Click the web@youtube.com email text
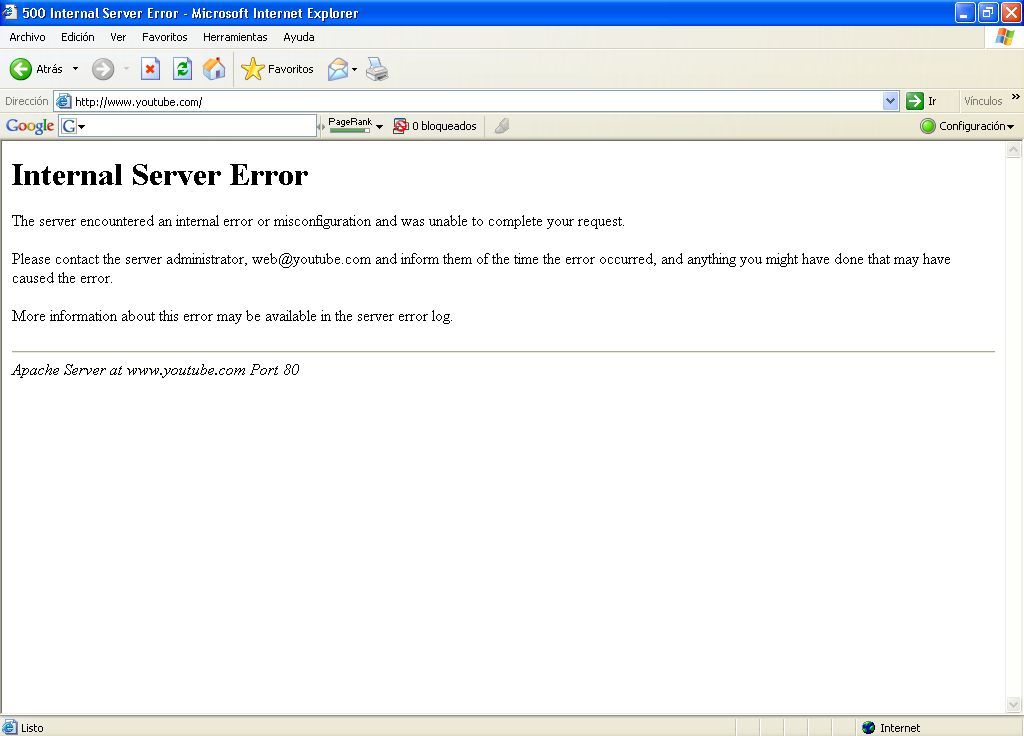The width and height of the screenshot is (1024, 736). 312,259
